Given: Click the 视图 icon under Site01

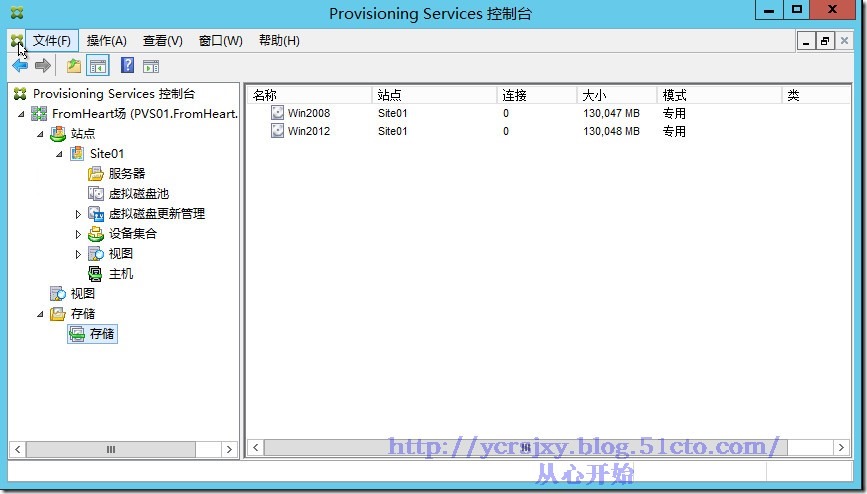Looking at the screenshot, I should (x=96, y=253).
